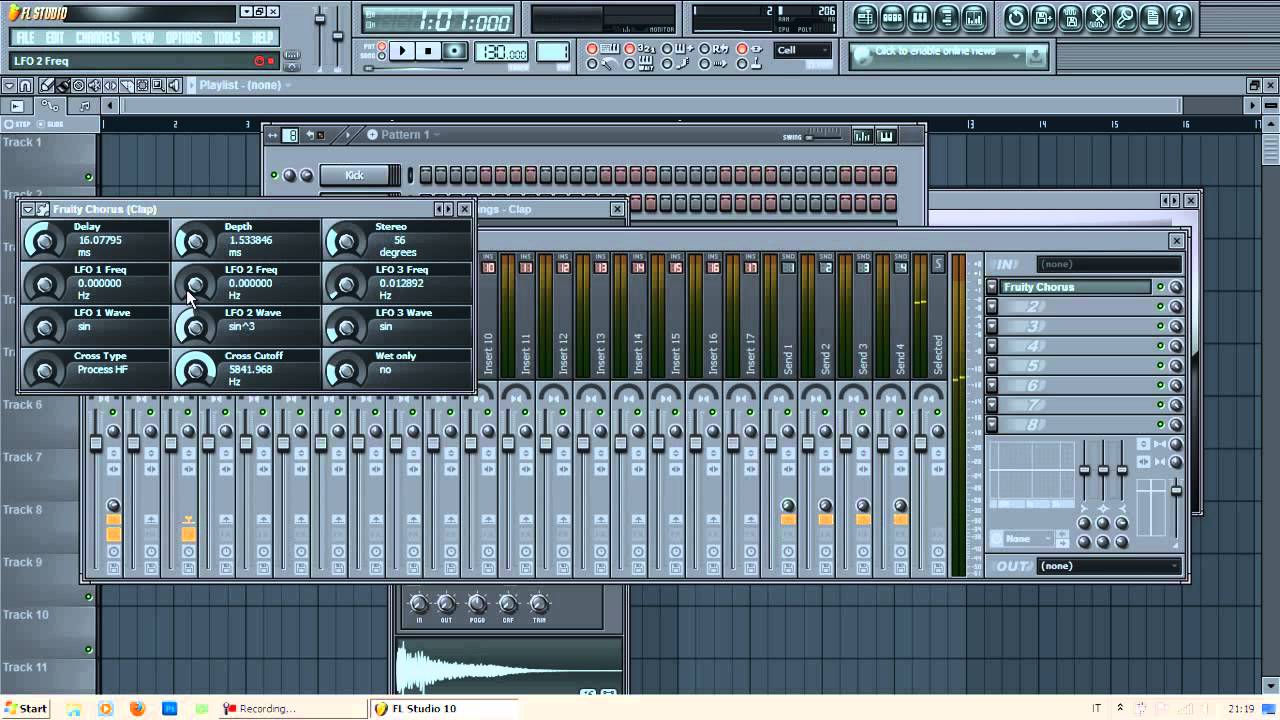Open the TOOLS menu

click(228, 38)
